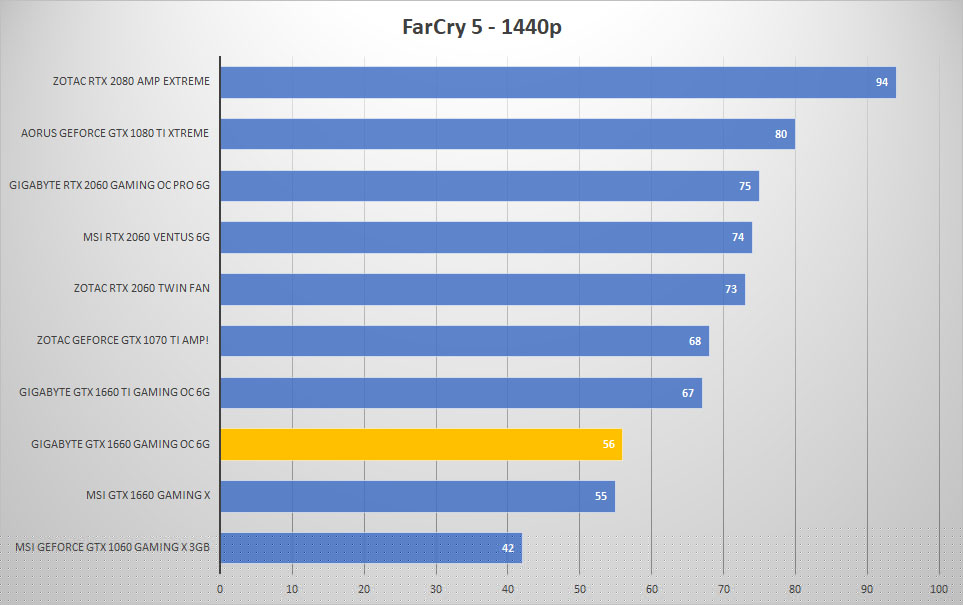Select the GIGABYTE GTX 1660 TI GAMING OC 6G label
Viewport: 963px width, 605px height.
[x=114, y=392]
